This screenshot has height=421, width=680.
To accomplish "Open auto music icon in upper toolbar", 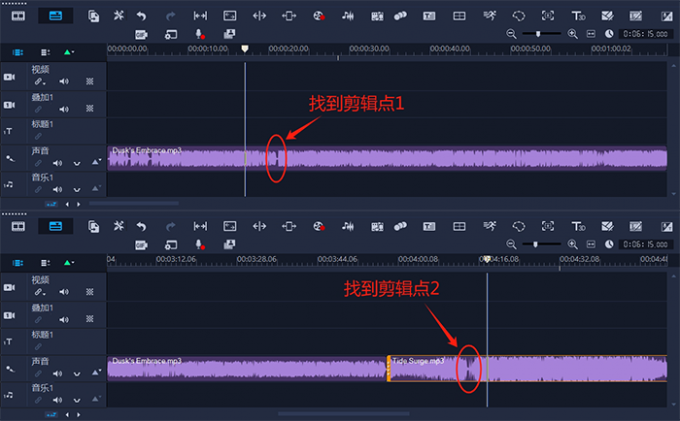I will (377, 16).
